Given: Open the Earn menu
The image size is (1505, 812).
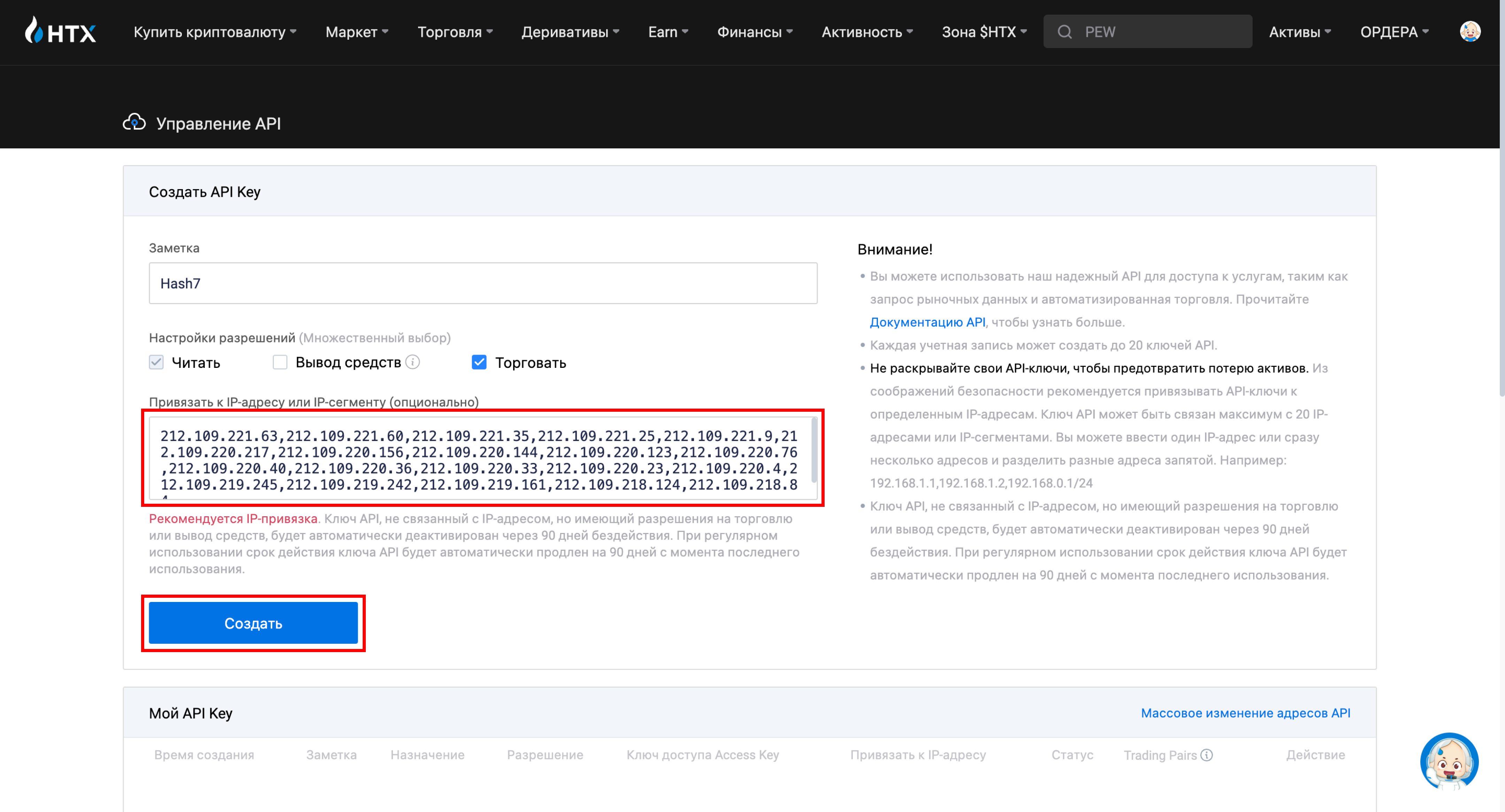Looking at the screenshot, I should click(x=668, y=32).
